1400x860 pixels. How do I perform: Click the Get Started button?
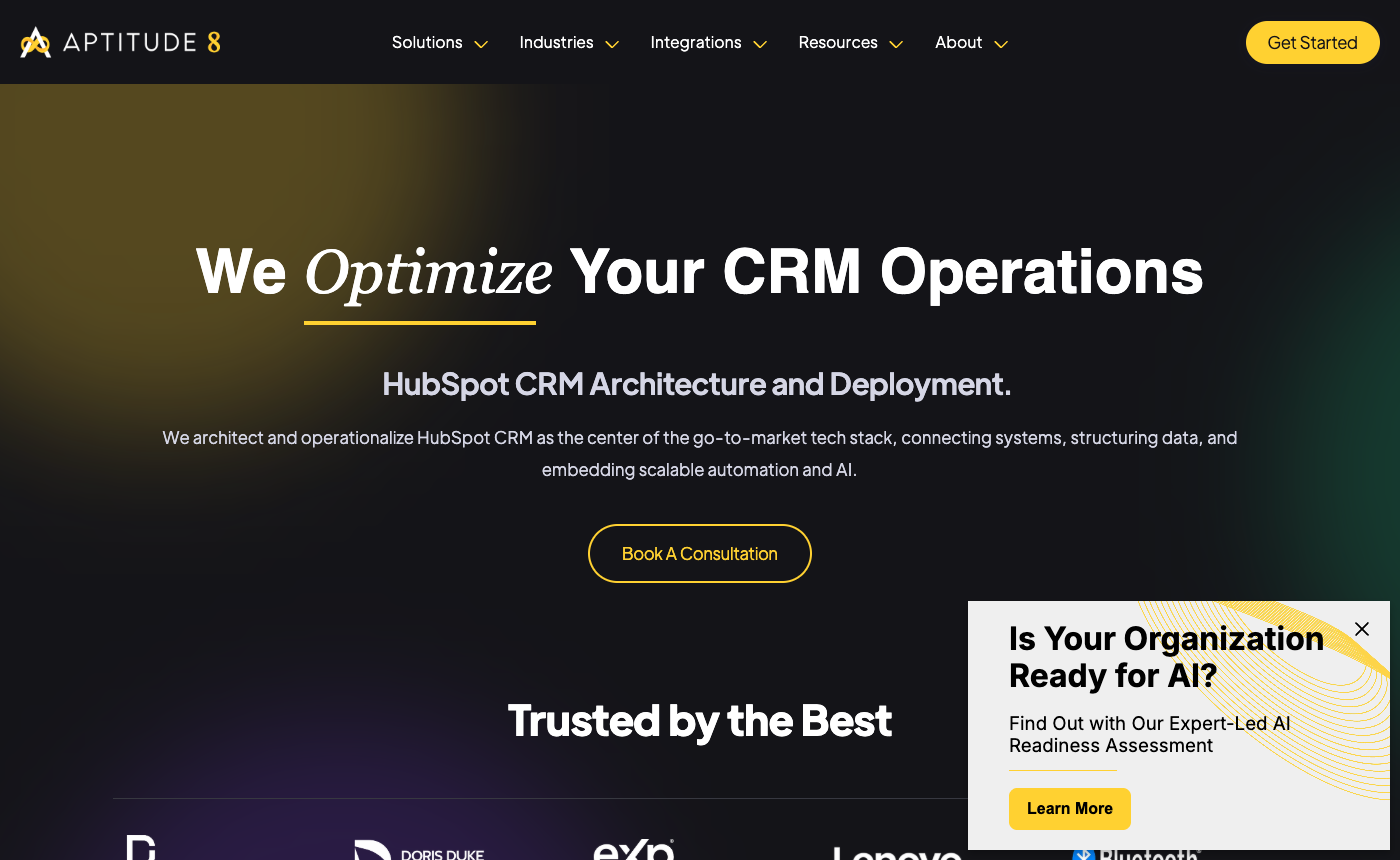click(x=1312, y=43)
